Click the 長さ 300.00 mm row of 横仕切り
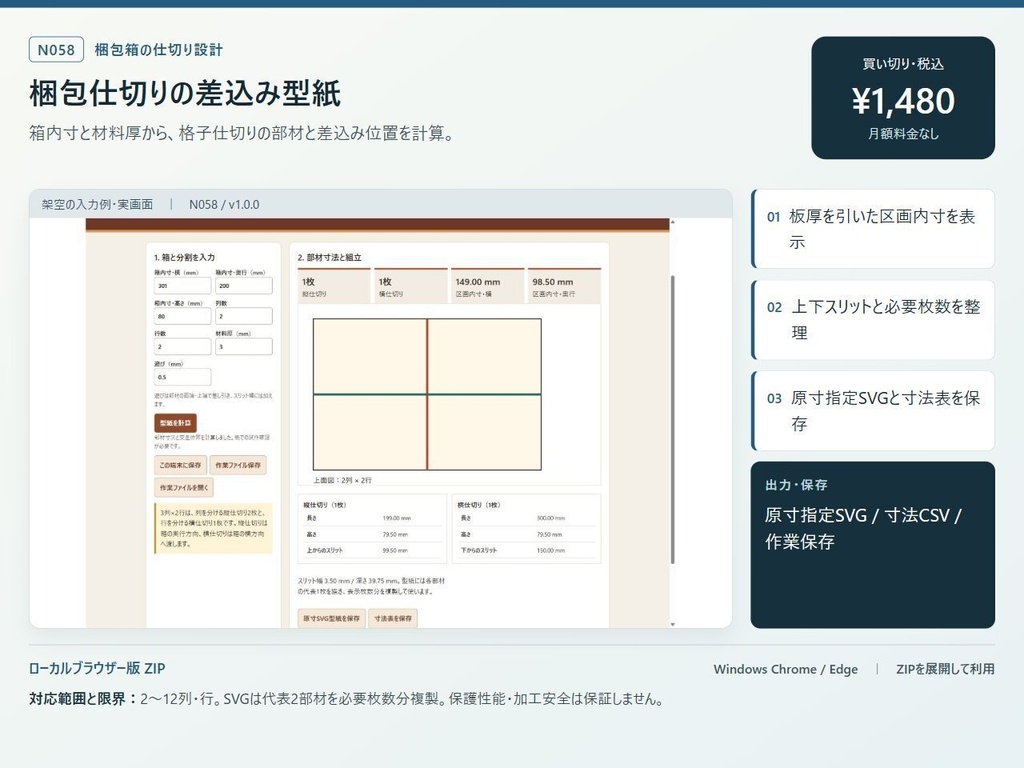 click(x=526, y=518)
